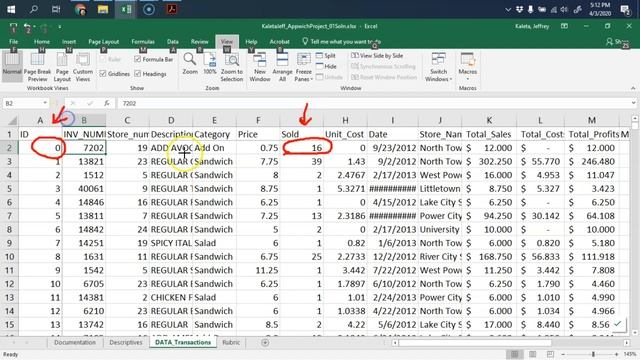The image size is (640, 360).
Task: Save workbook from Quick Access Toolbar
Action: (x=13, y=27)
